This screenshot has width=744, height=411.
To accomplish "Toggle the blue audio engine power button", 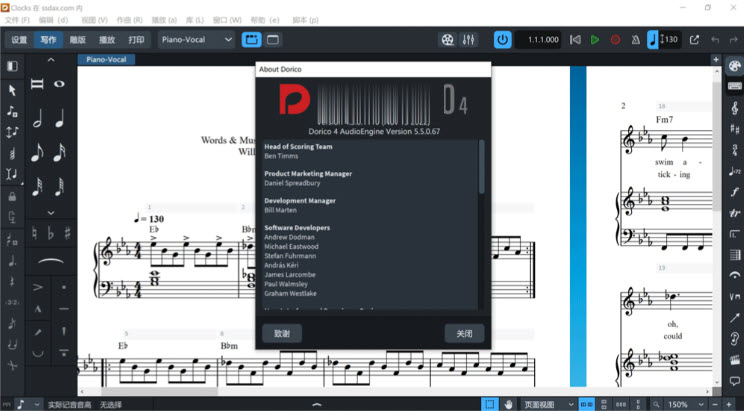I will [502, 40].
